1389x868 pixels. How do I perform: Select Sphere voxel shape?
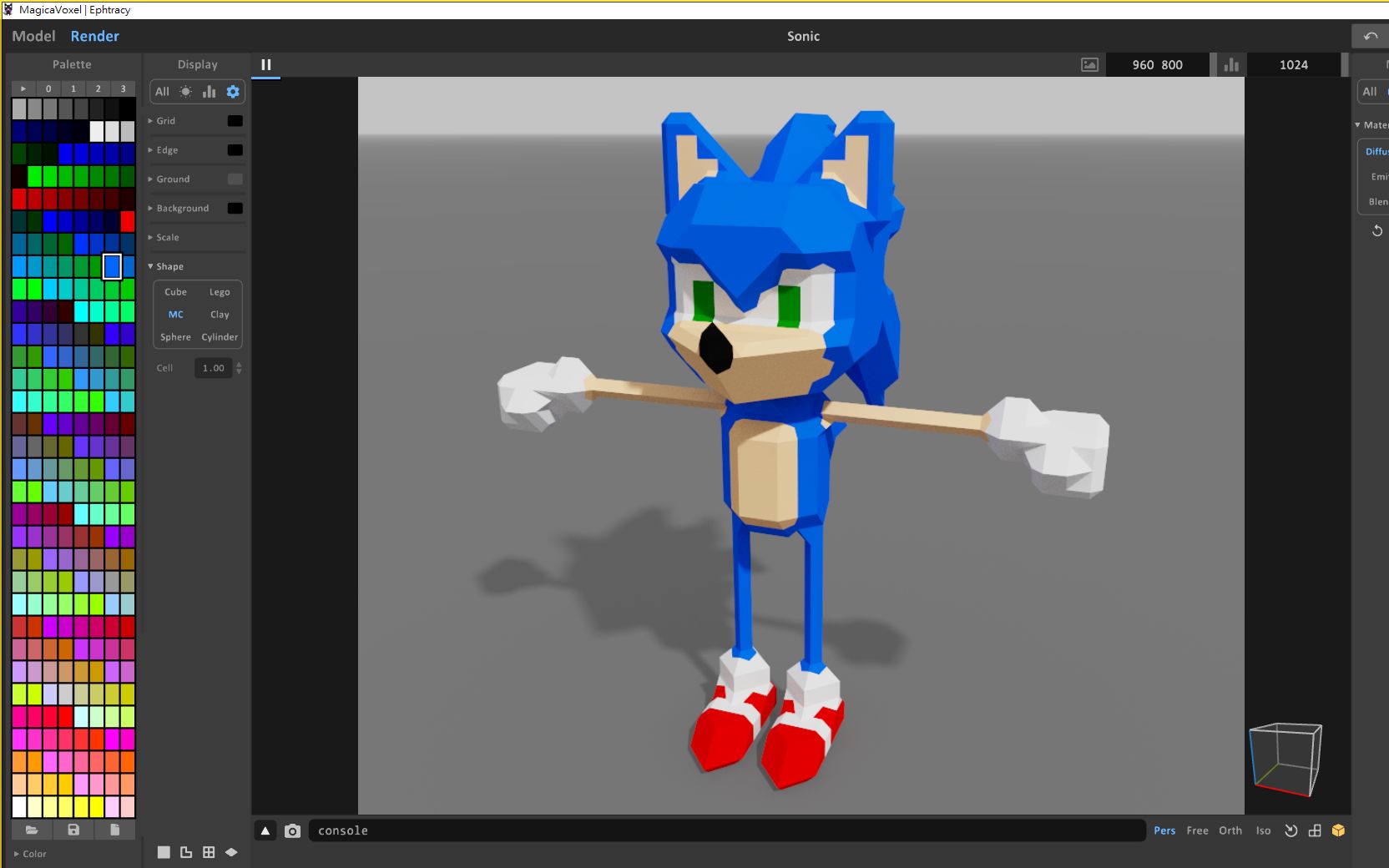(x=175, y=337)
